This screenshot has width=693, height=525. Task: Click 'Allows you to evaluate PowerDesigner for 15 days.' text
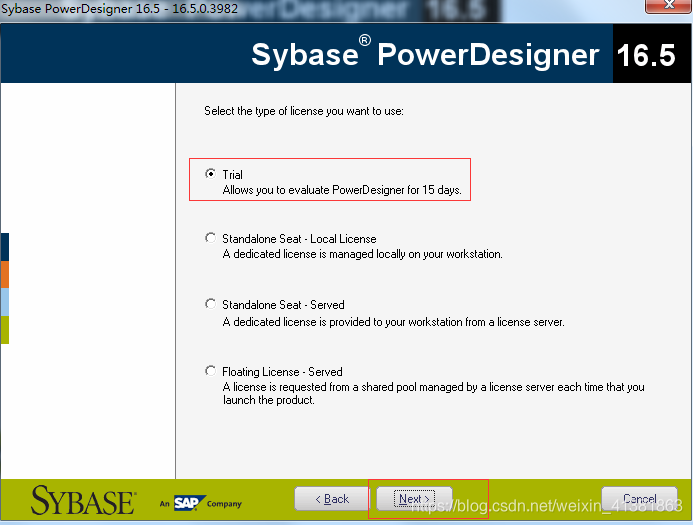342,190
